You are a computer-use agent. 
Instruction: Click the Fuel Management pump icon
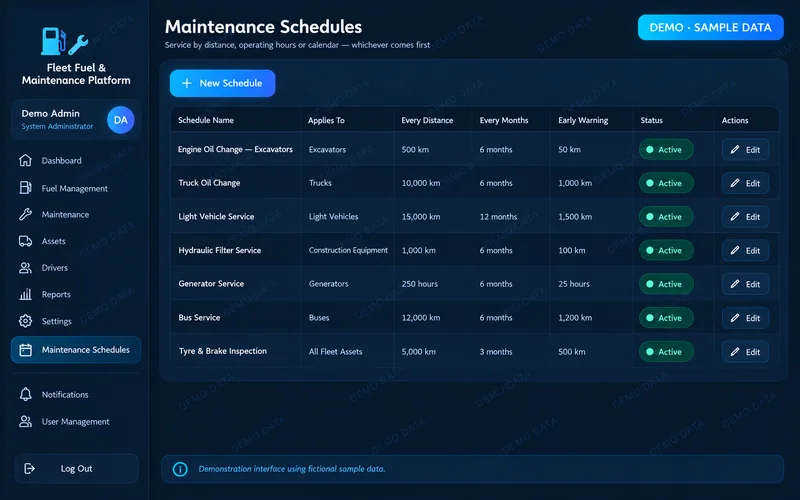[x=25, y=188]
